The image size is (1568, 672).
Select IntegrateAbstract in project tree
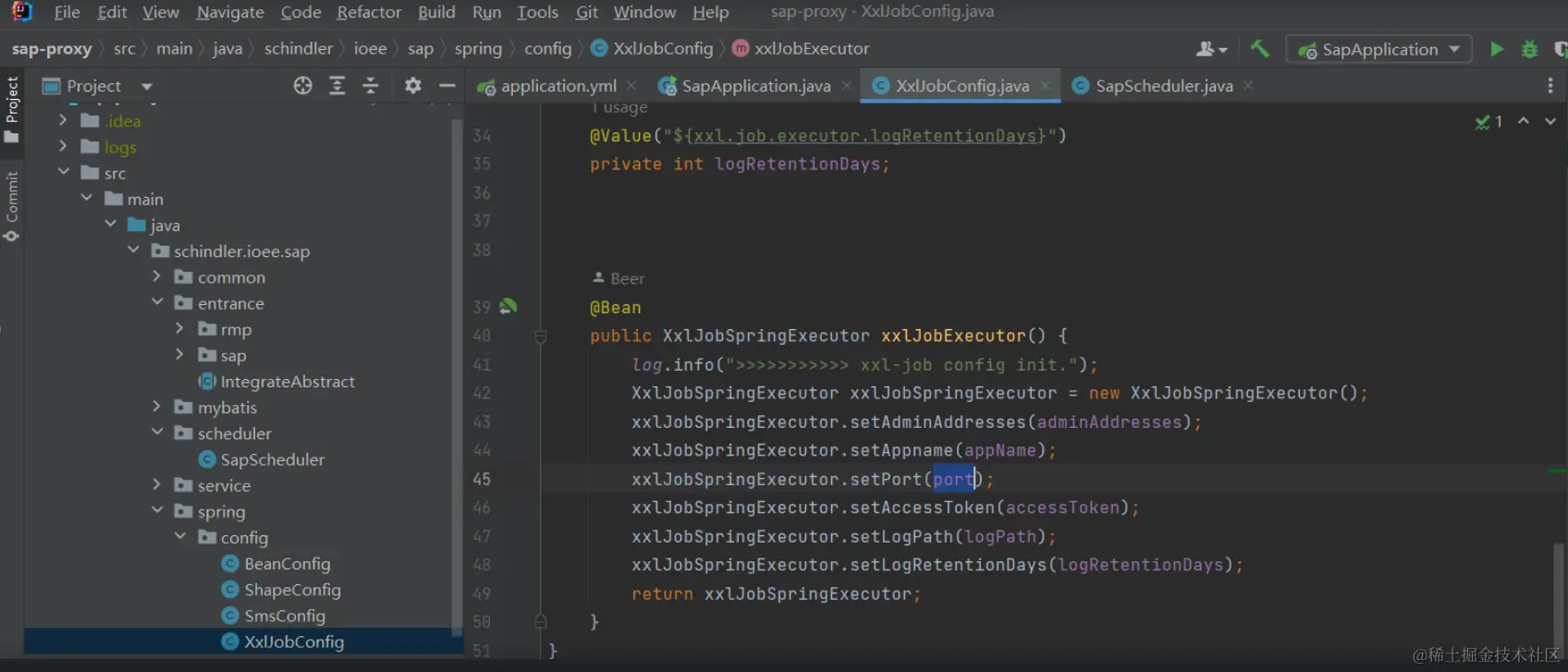click(x=287, y=381)
